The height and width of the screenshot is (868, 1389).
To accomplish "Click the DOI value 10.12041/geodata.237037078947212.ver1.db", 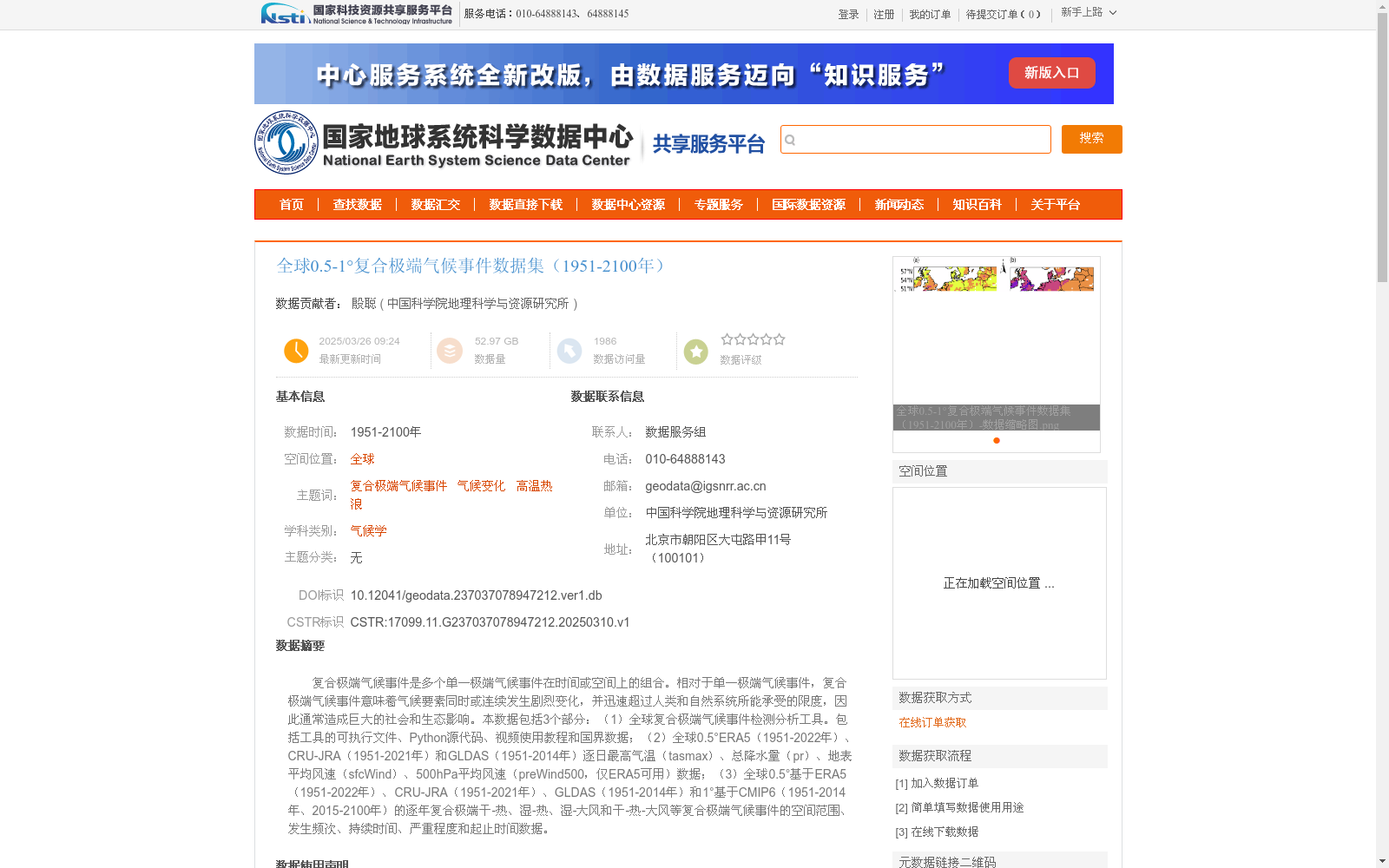I will tap(476, 595).
